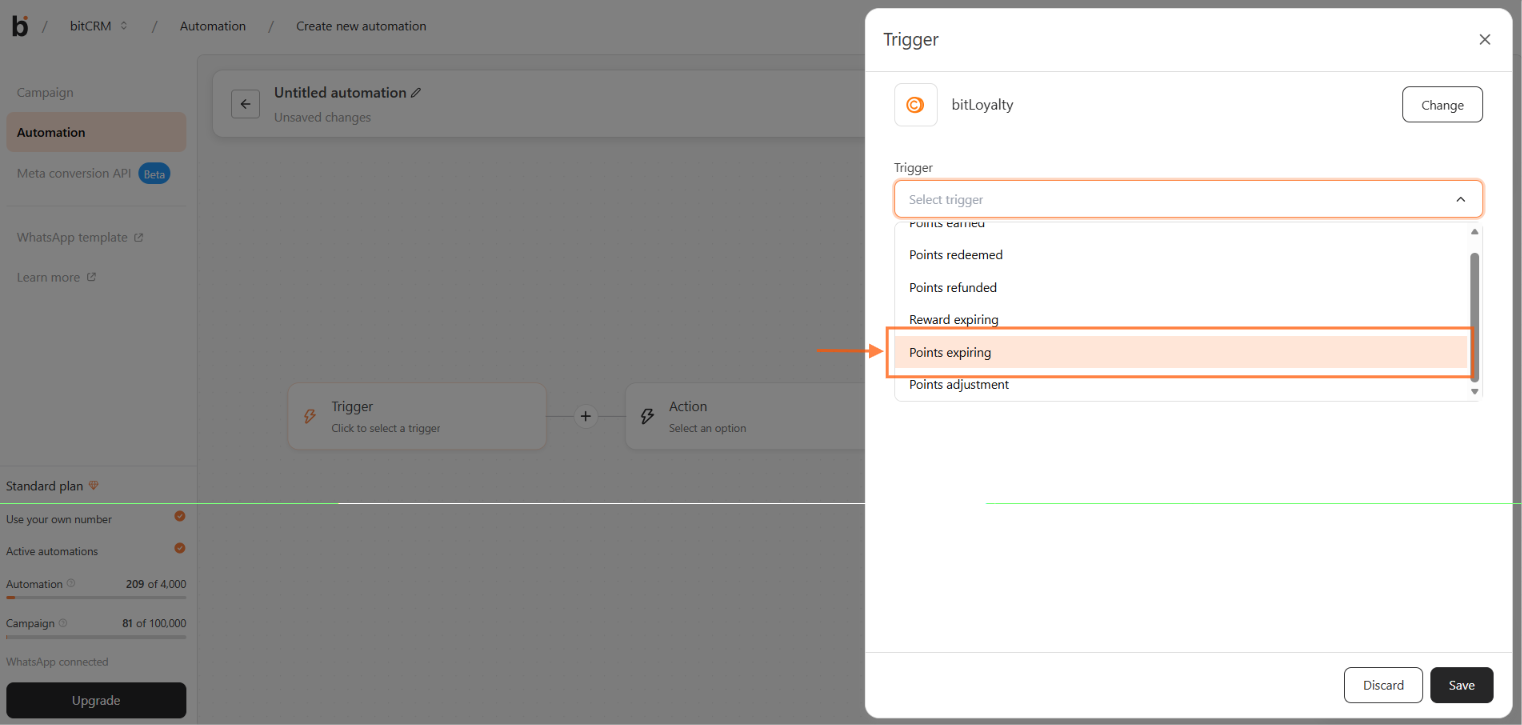This screenshot has height=725, width=1522.
Task: Click the scroll-down arrow of the trigger list
Action: (x=1474, y=392)
